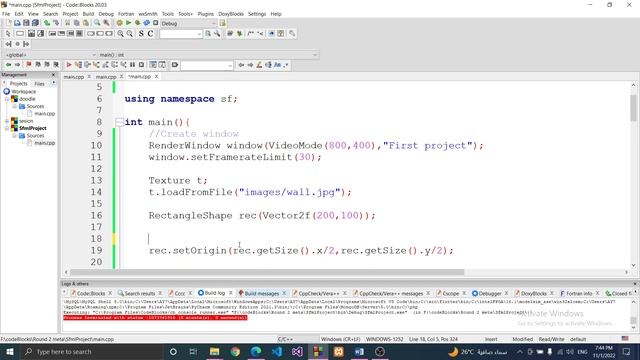Open the debugger toolbar combo box

pos(207,65)
